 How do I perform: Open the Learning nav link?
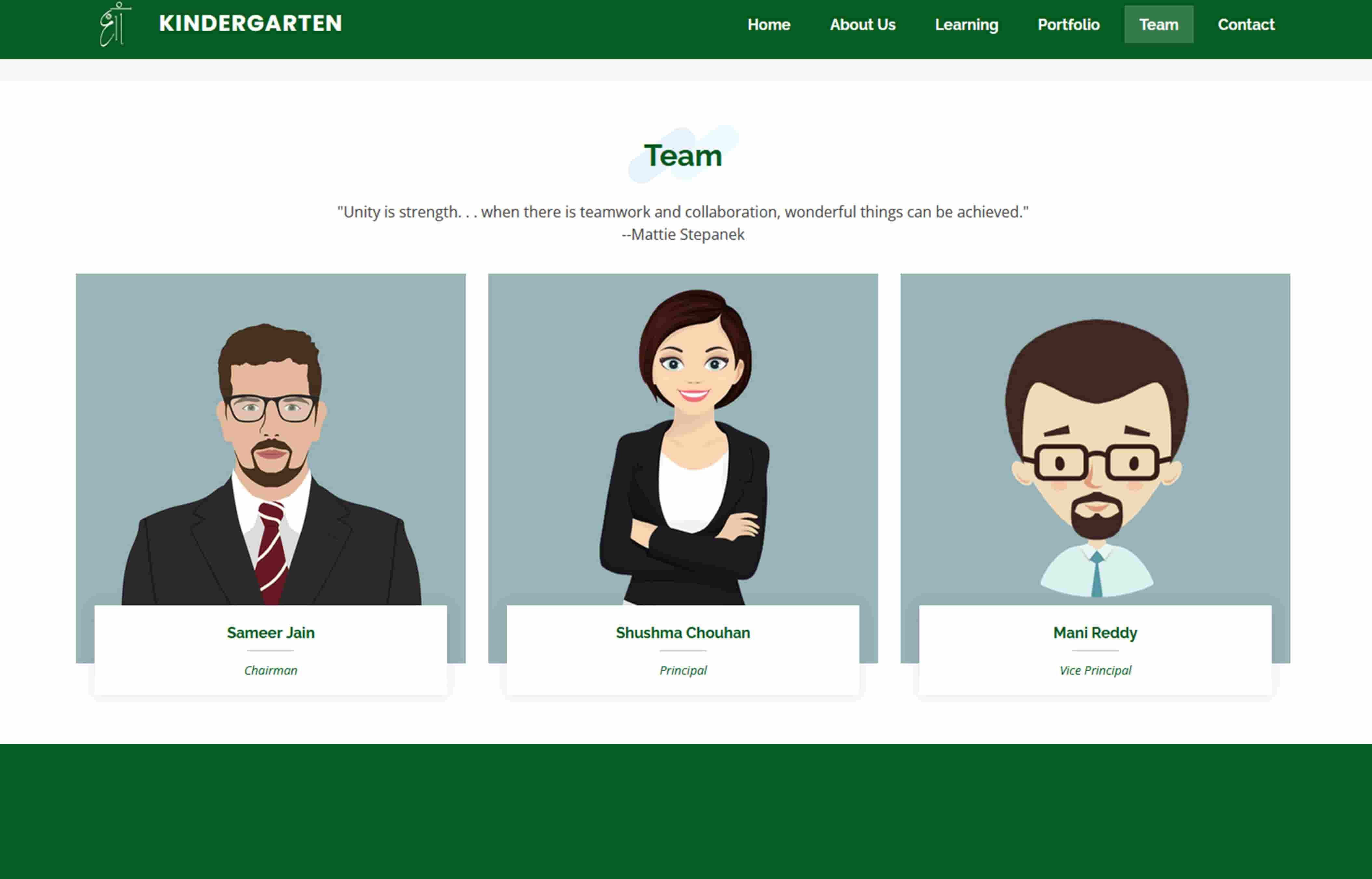click(966, 24)
